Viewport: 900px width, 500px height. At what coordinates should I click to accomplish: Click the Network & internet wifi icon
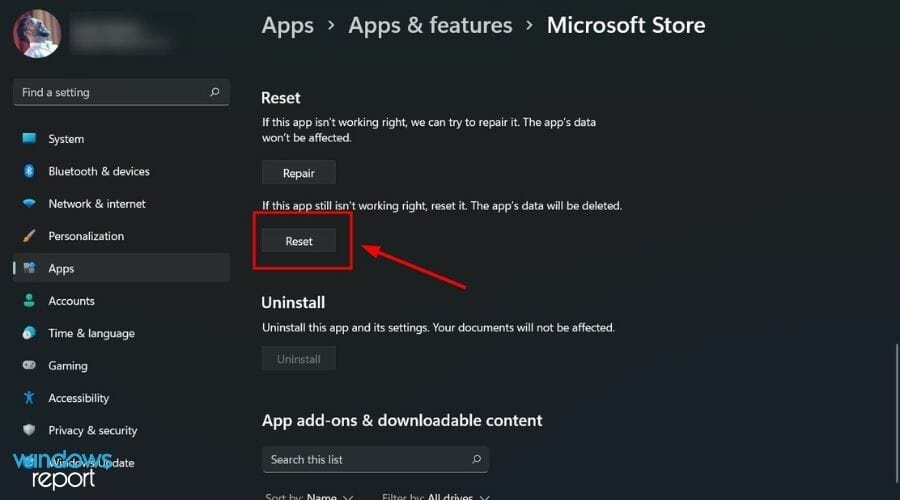click(29, 203)
